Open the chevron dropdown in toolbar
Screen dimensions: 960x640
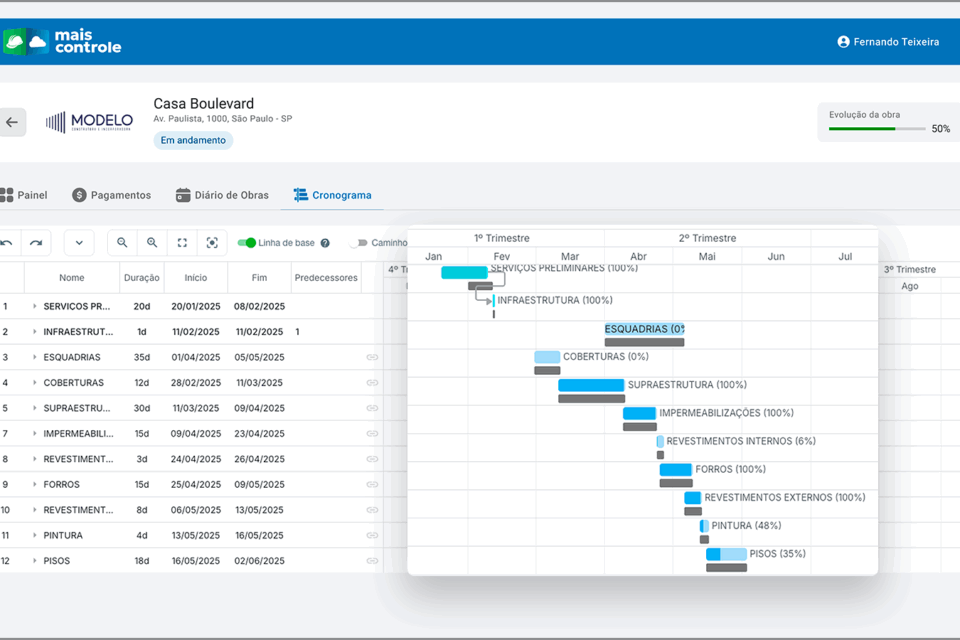point(79,243)
